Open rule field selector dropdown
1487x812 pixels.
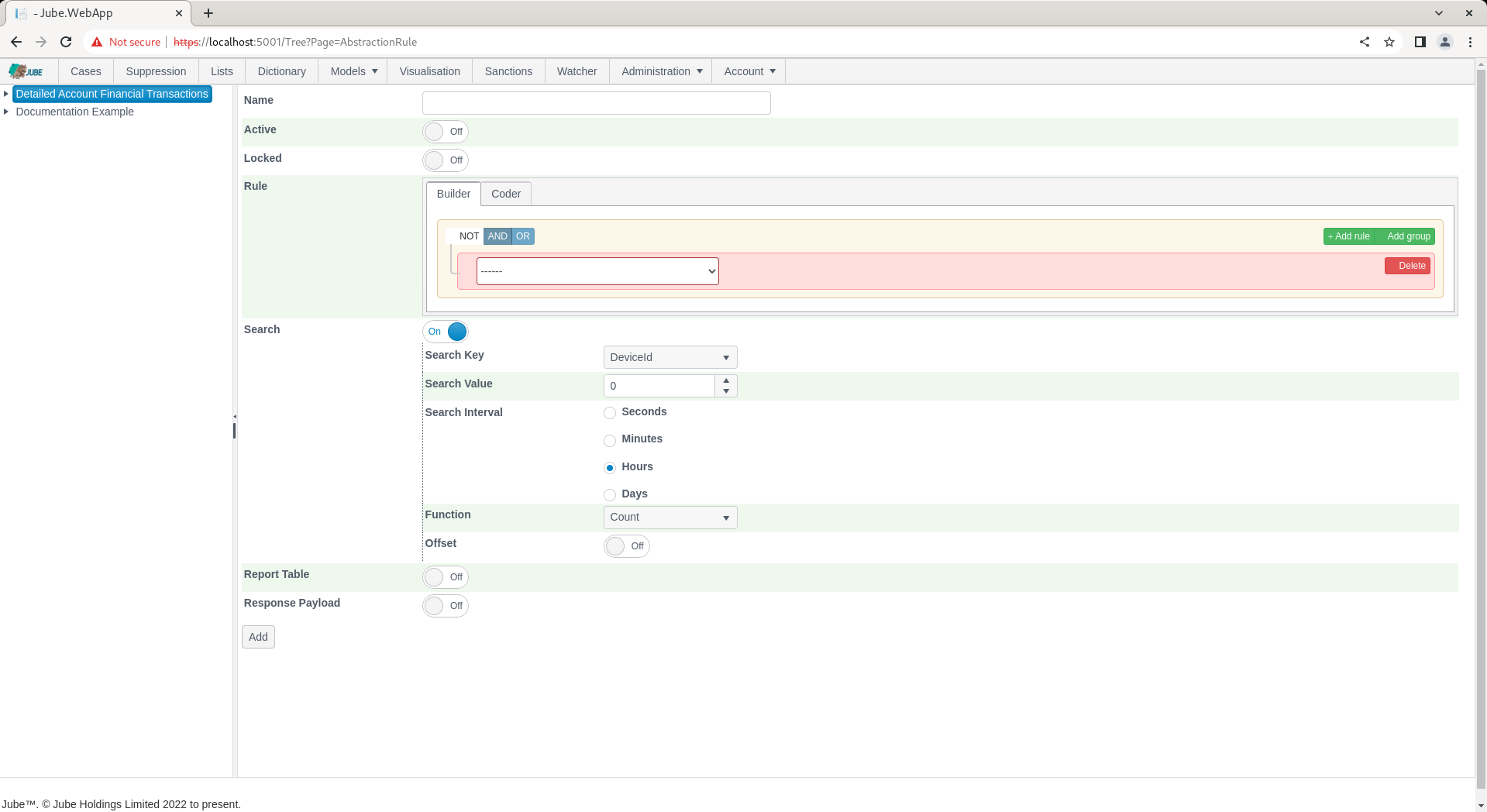(x=597, y=271)
